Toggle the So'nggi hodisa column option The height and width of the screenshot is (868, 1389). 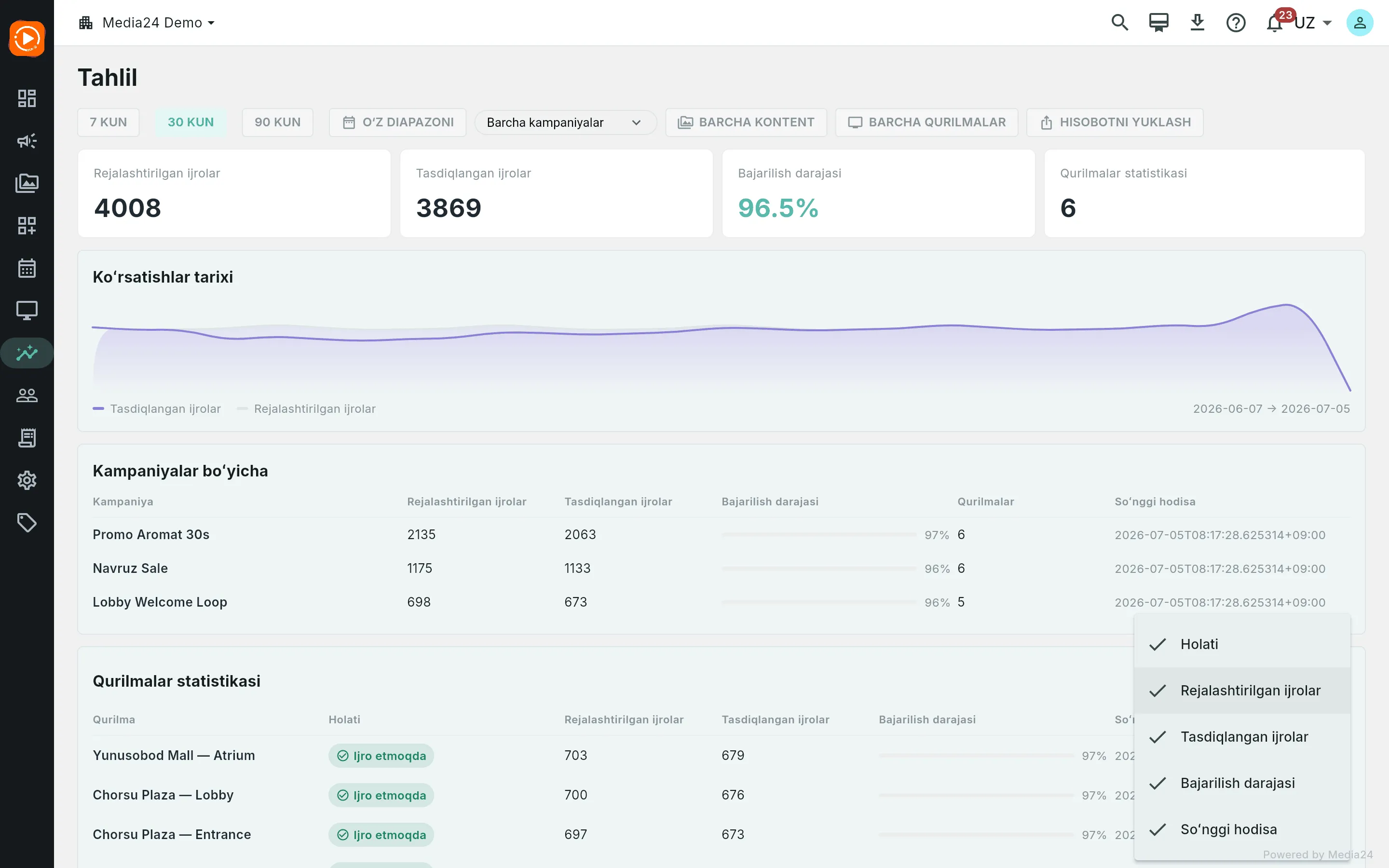point(1242,829)
